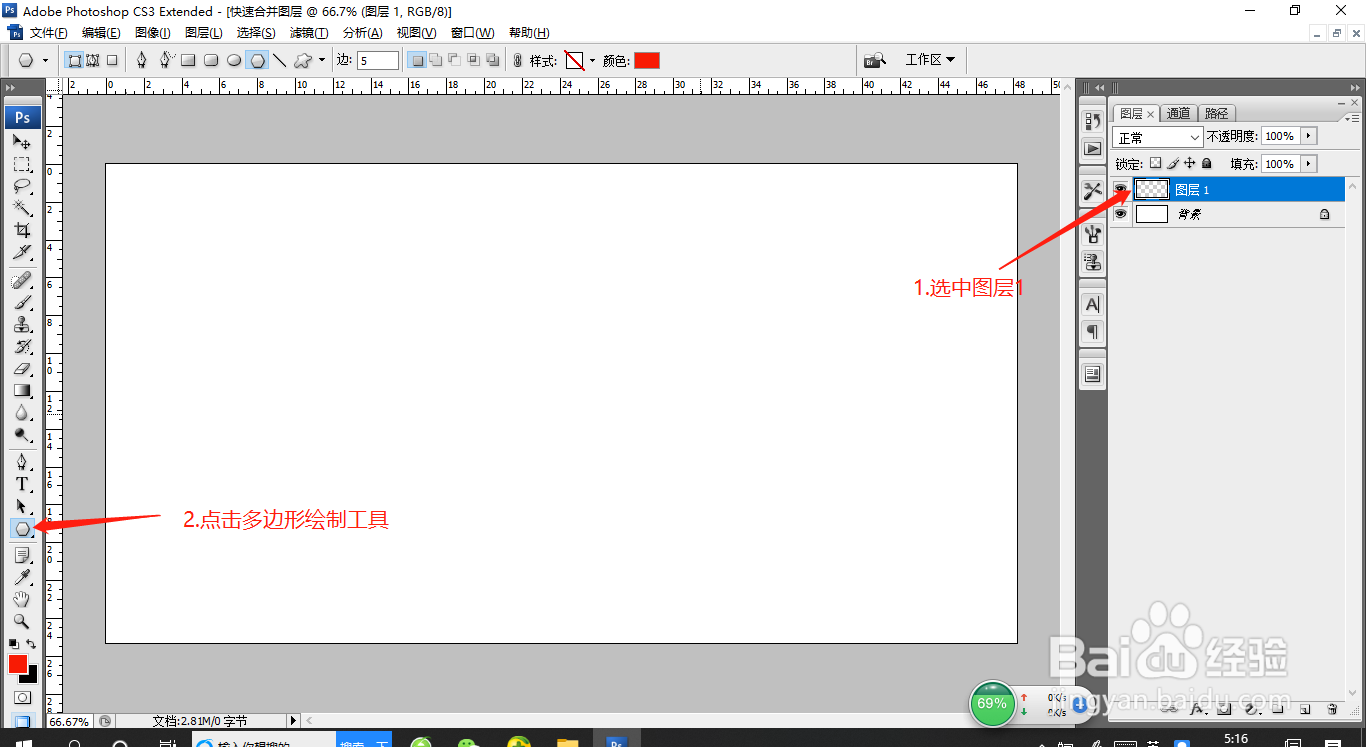Select the Eraser tool
The width and height of the screenshot is (1366, 747).
(22, 369)
